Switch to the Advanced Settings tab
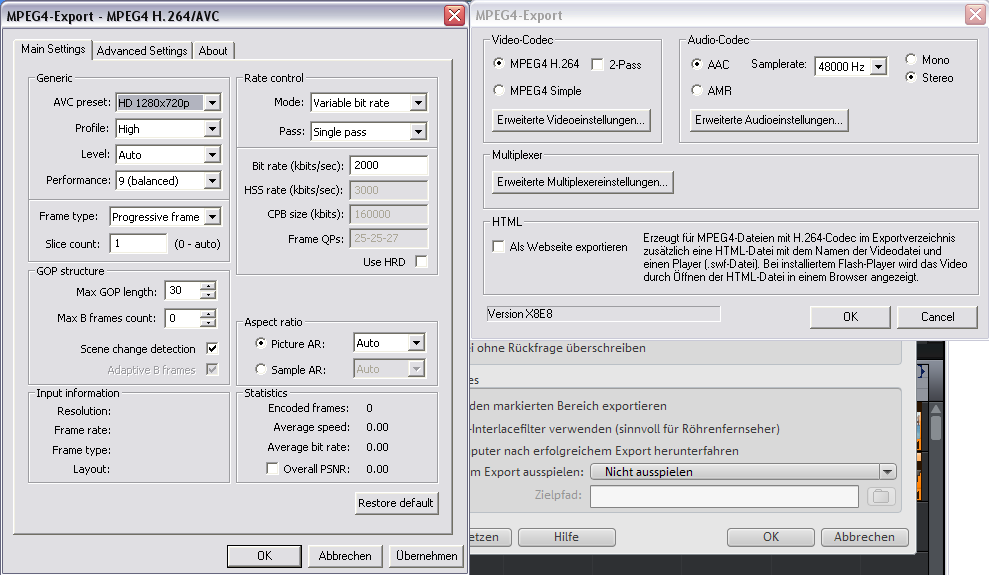Image resolution: width=989 pixels, height=575 pixels. tap(142, 51)
